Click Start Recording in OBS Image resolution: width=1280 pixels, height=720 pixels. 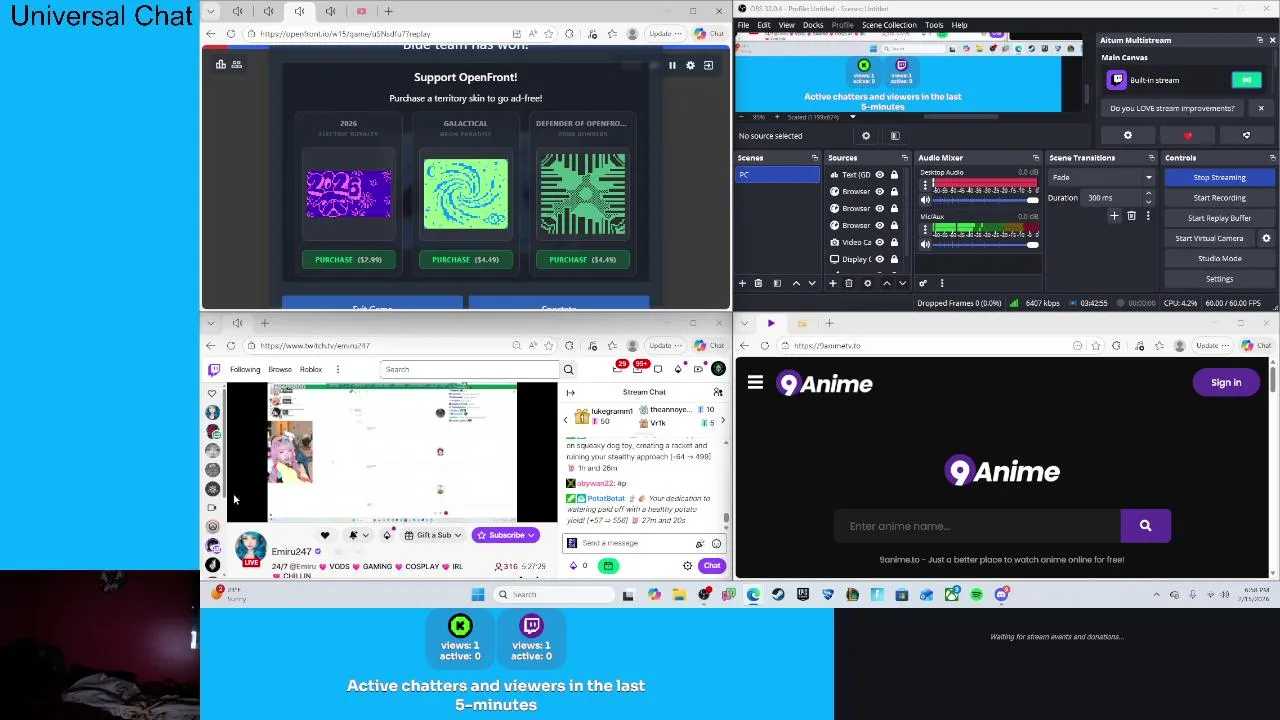pyautogui.click(x=1219, y=198)
